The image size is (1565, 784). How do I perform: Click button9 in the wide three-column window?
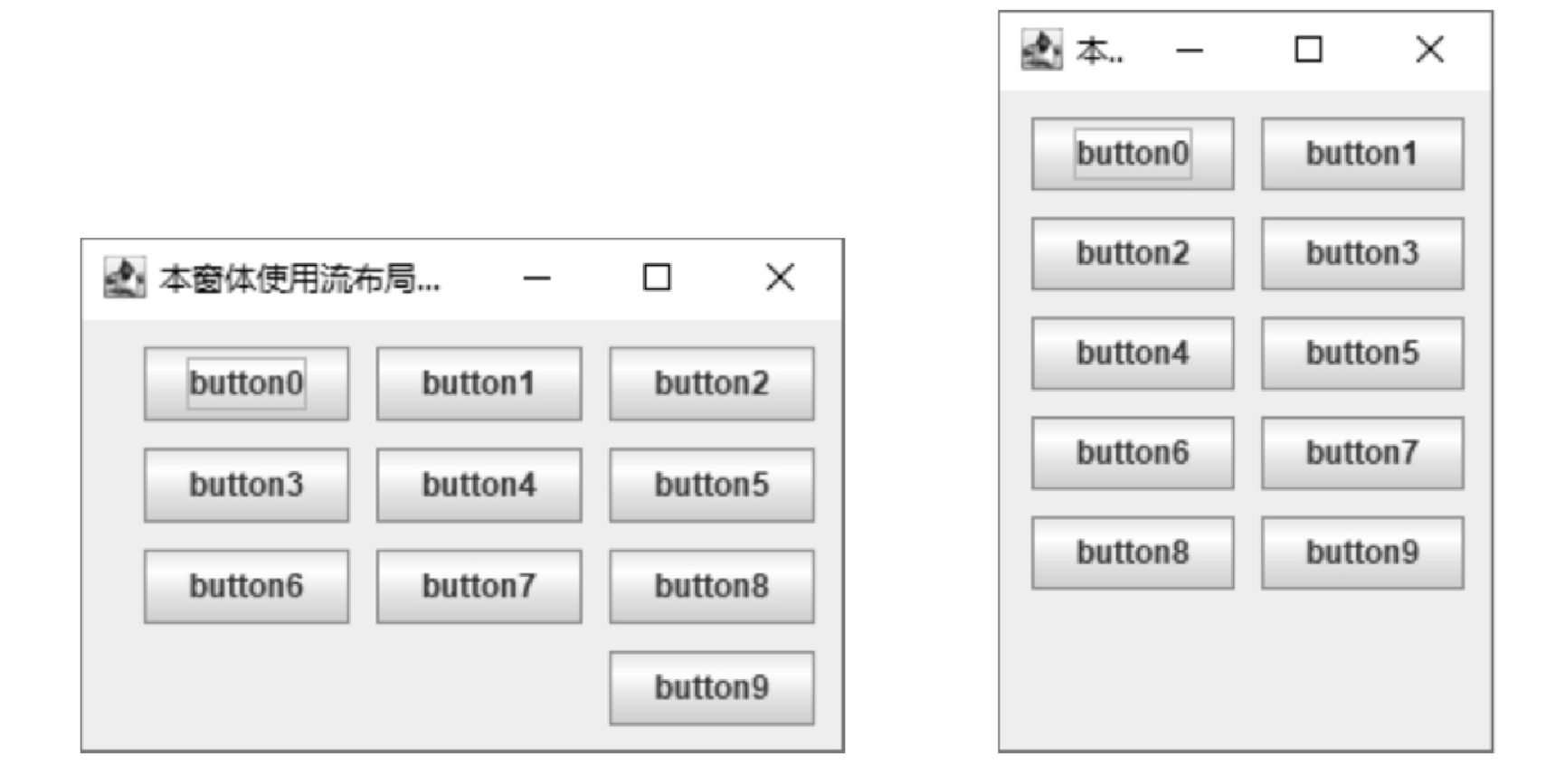pos(712,688)
